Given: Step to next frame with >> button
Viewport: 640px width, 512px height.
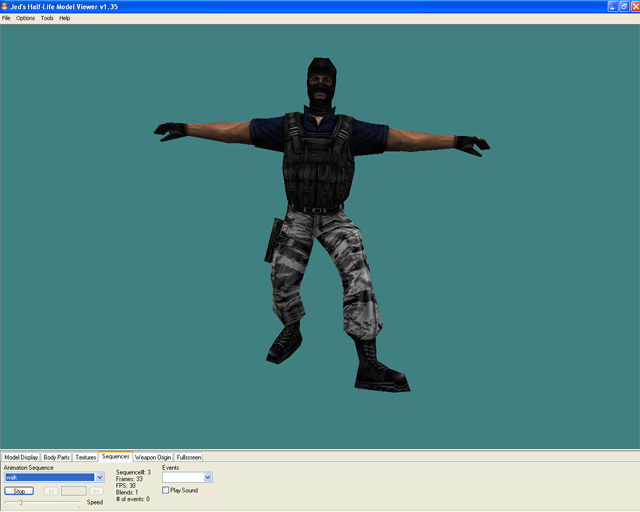Looking at the screenshot, I should click(x=96, y=491).
